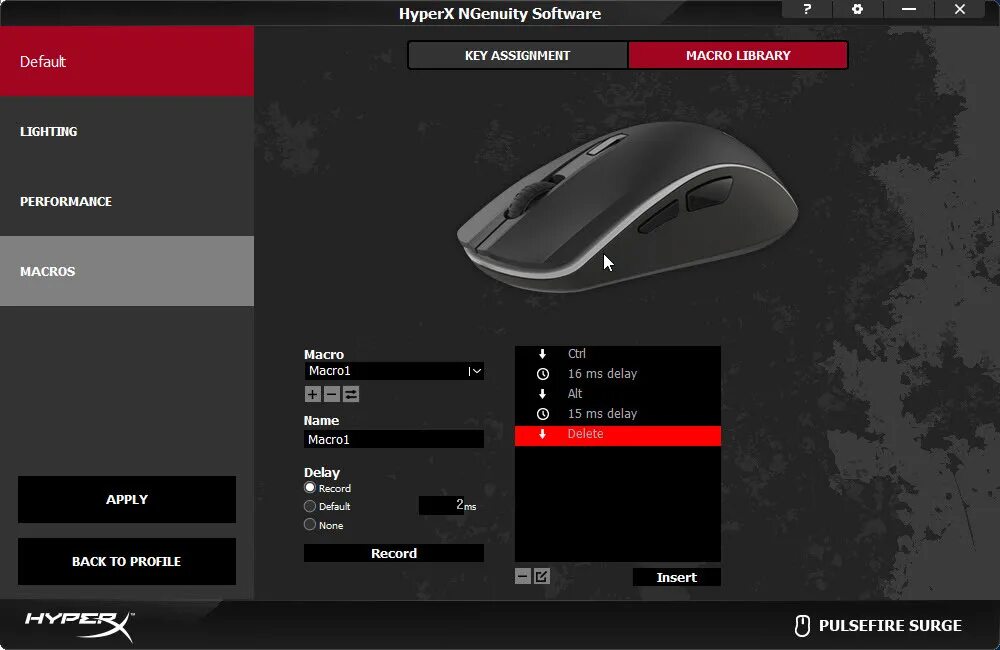Select the Alt event row
The height and width of the screenshot is (650, 1000).
click(617, 394)
